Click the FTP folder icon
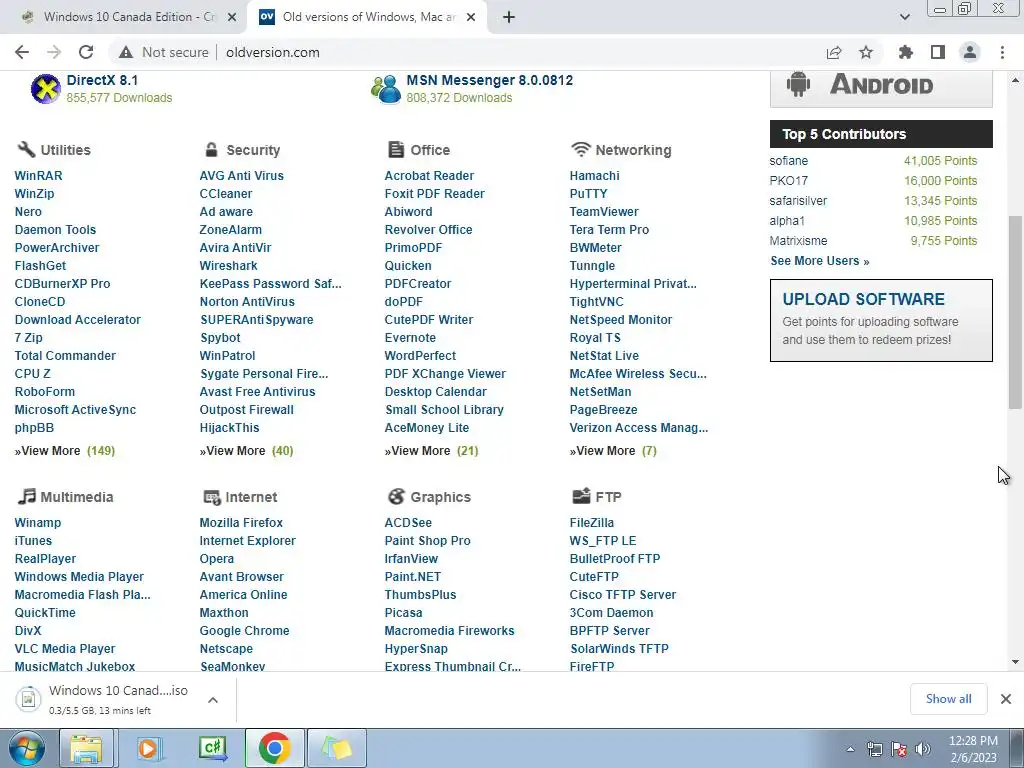This screenshot has height=768, width=1024. click(581, 496)
